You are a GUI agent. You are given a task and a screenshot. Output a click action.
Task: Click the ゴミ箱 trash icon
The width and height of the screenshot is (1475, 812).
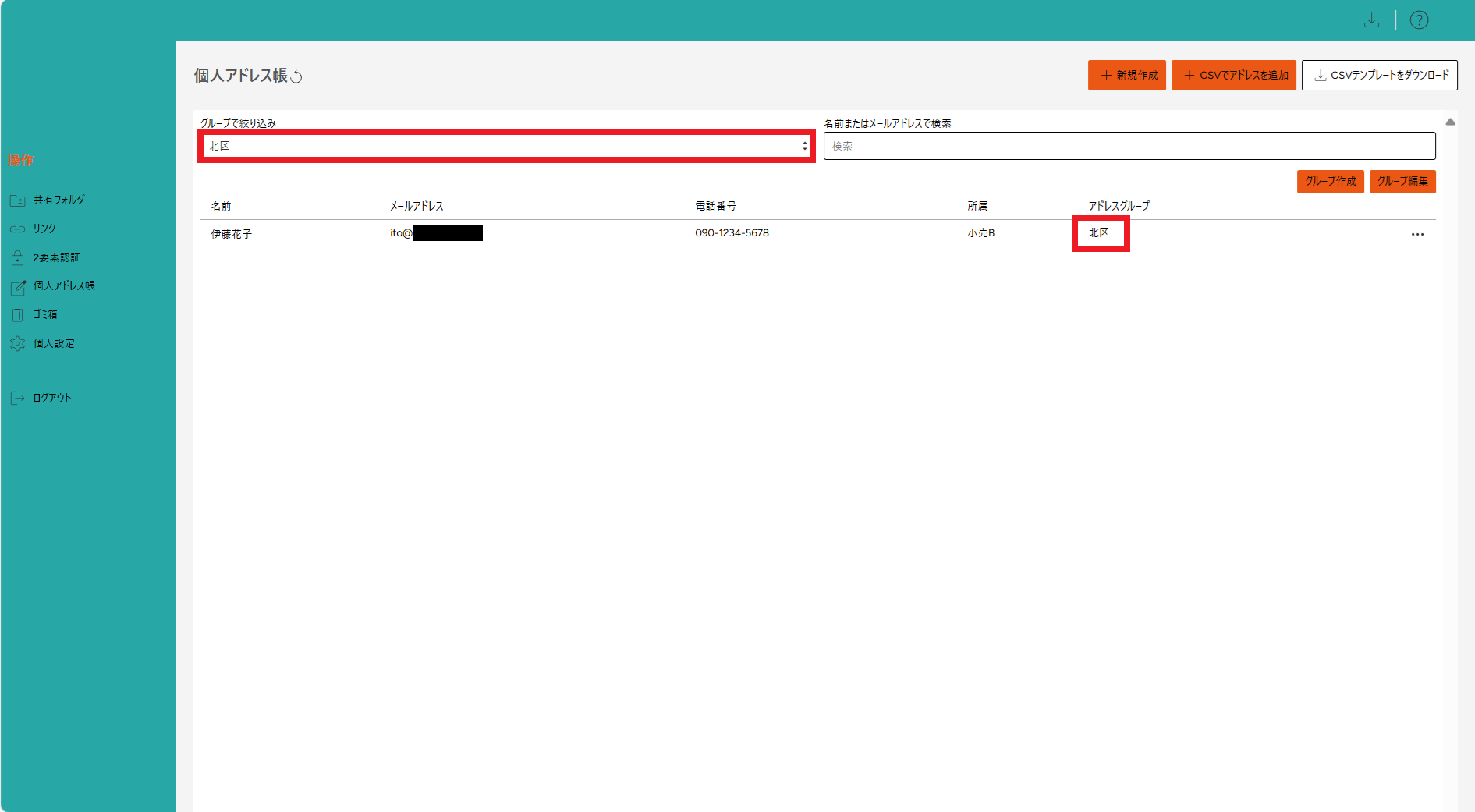[17, 315]
